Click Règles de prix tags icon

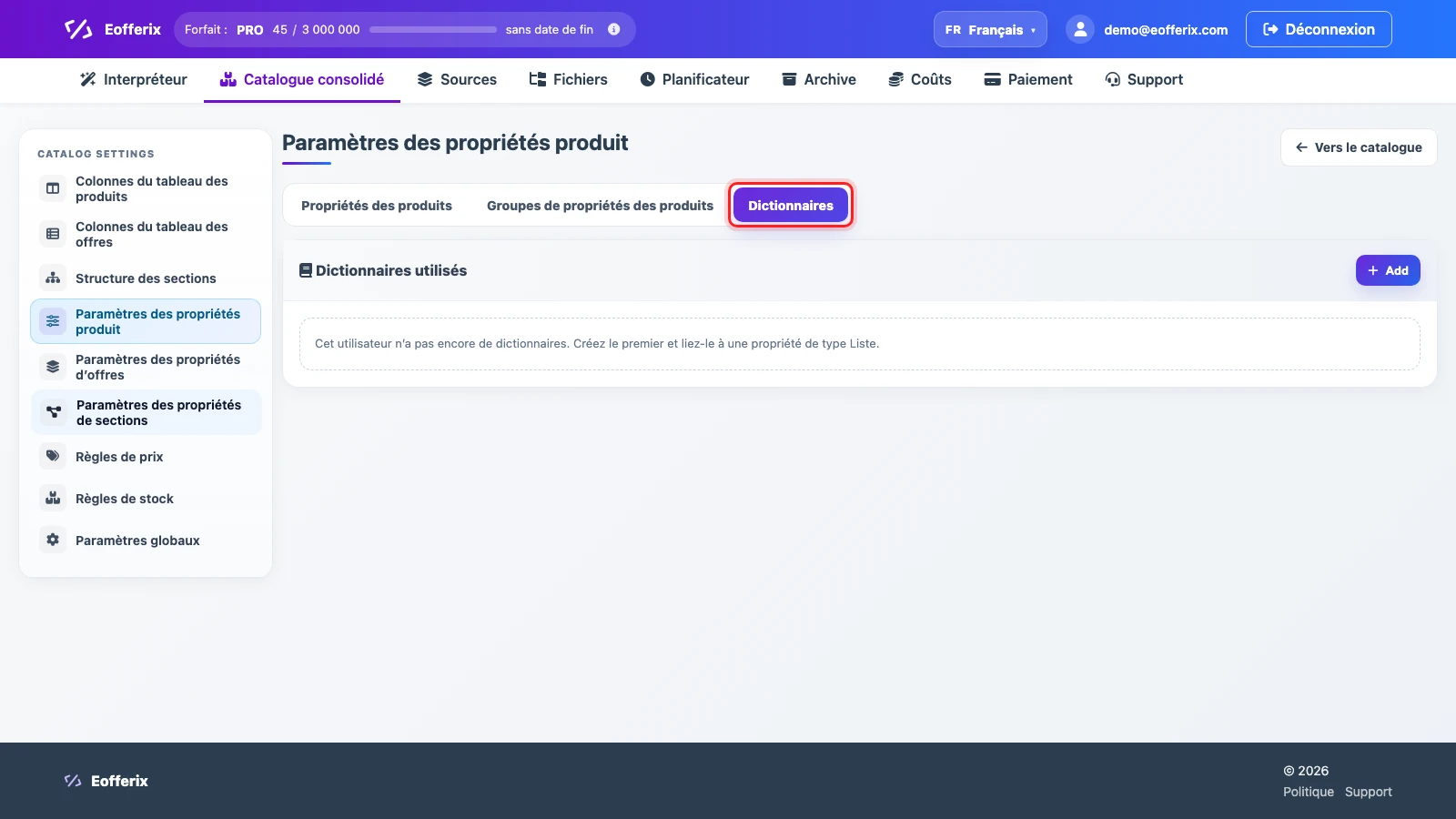pyautogui.click(x=53, y=456)
